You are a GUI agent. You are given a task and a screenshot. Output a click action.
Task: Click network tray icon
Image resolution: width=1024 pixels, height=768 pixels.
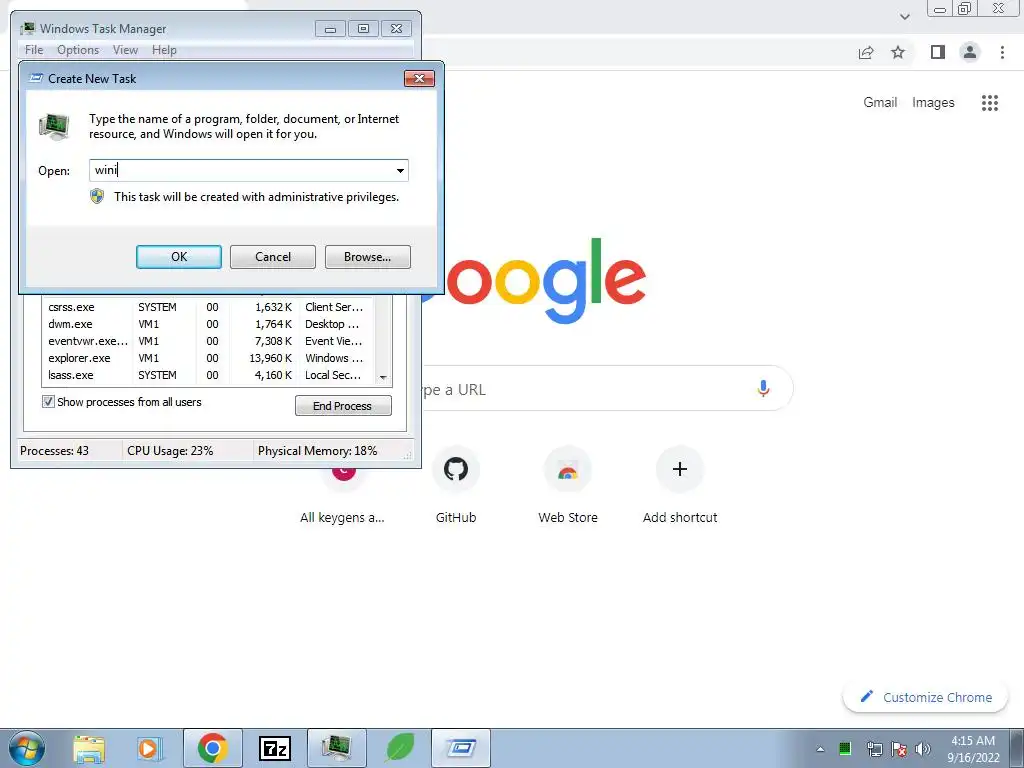point(874,749)
